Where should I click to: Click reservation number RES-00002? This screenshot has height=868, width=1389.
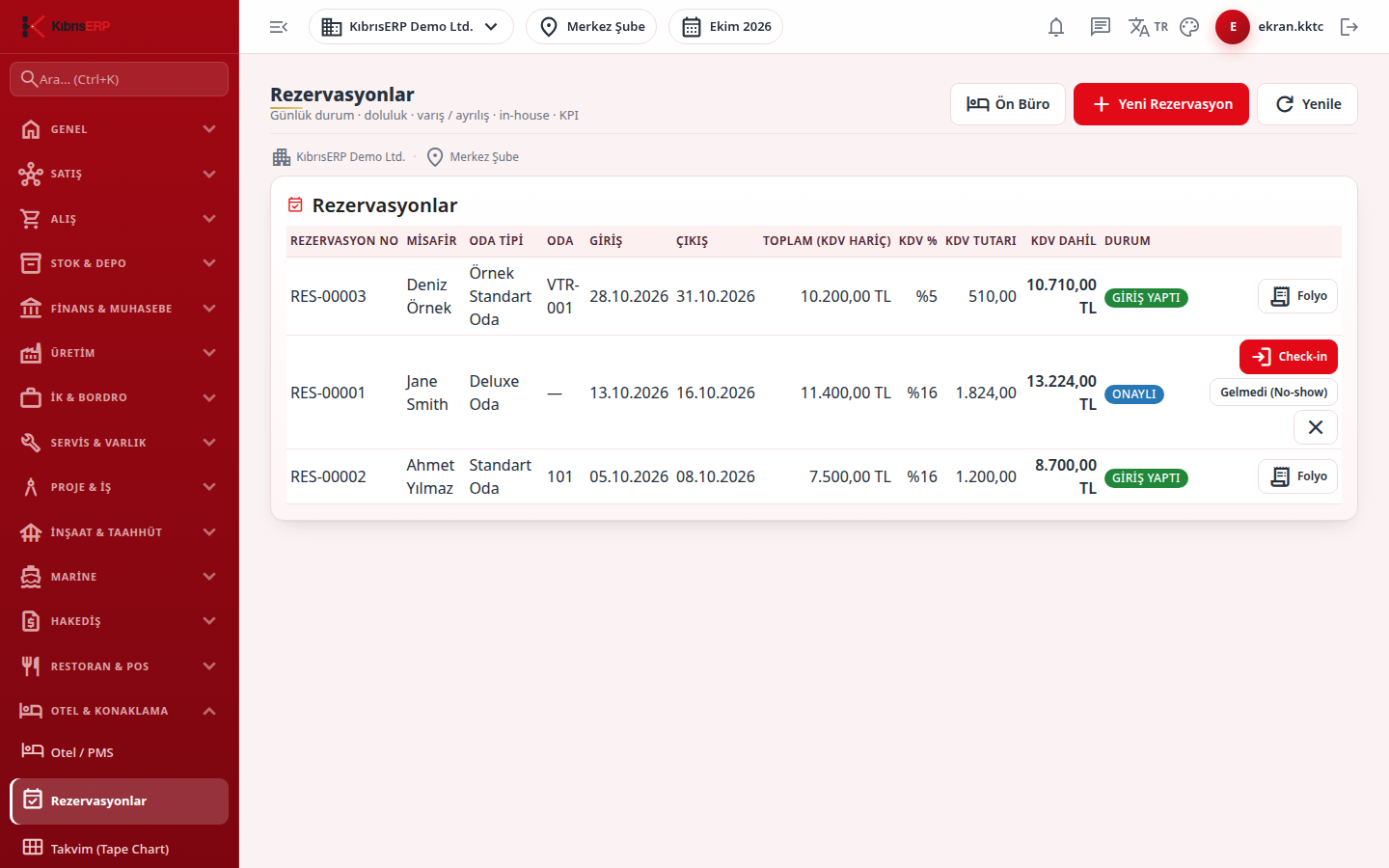tap(328, 476)
